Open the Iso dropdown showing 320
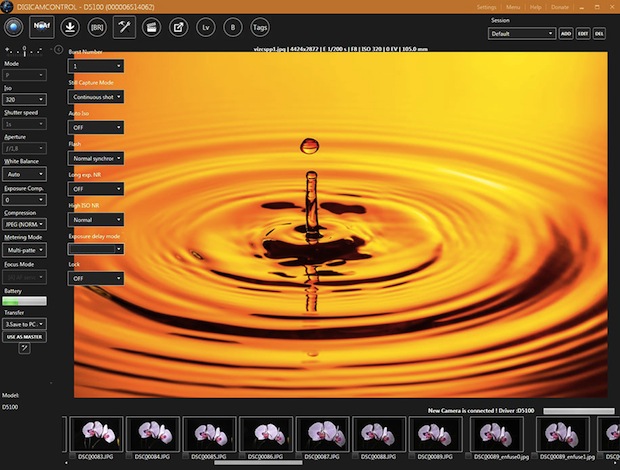This screenshot has height=470, width=620. [x=25, y=99]
